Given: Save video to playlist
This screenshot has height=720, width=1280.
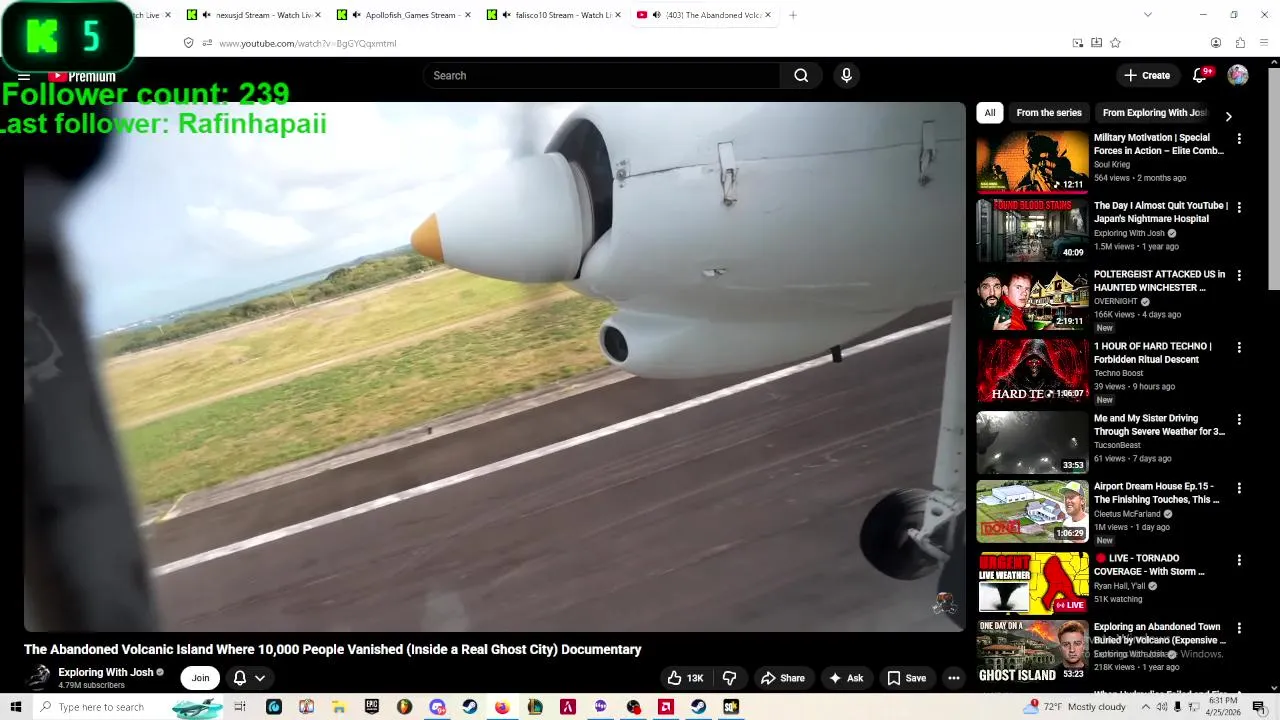Looking at the screenshot, I should tap(906, 678).
